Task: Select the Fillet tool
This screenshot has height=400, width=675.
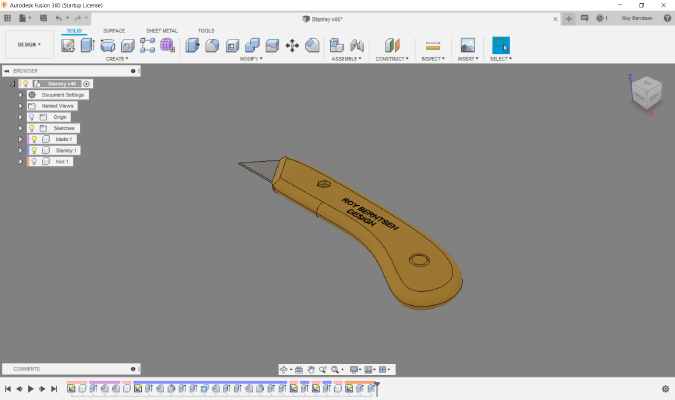Action: [x=212, y=45]
